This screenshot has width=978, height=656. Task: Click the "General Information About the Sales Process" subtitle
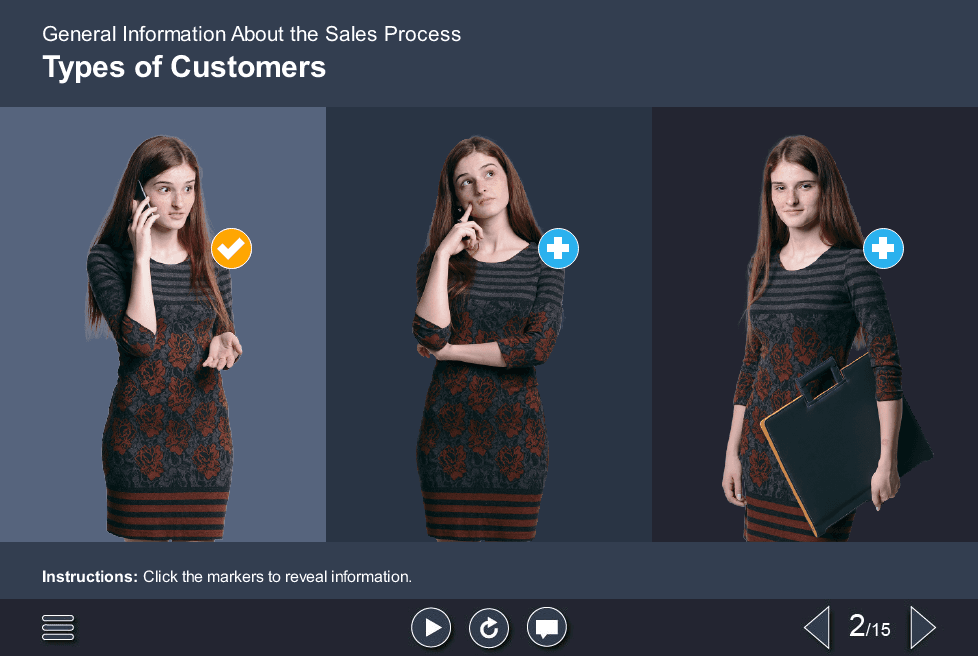coord(251,34)
